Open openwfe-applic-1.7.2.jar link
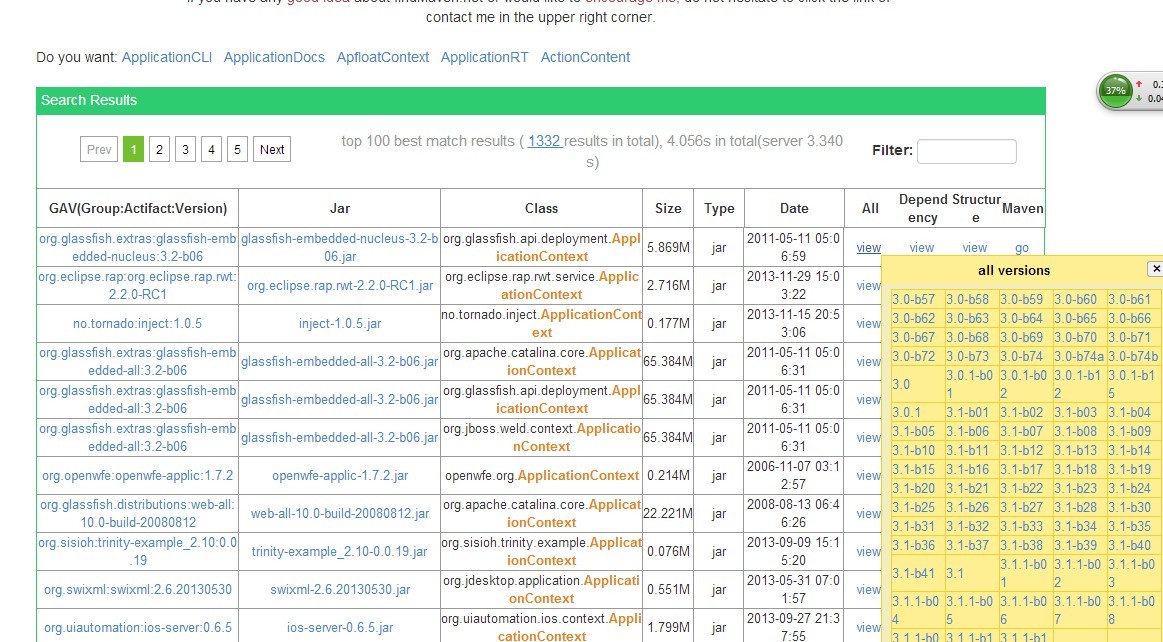The width and height of the screenshot is (1163, 642). click(340, 475)
